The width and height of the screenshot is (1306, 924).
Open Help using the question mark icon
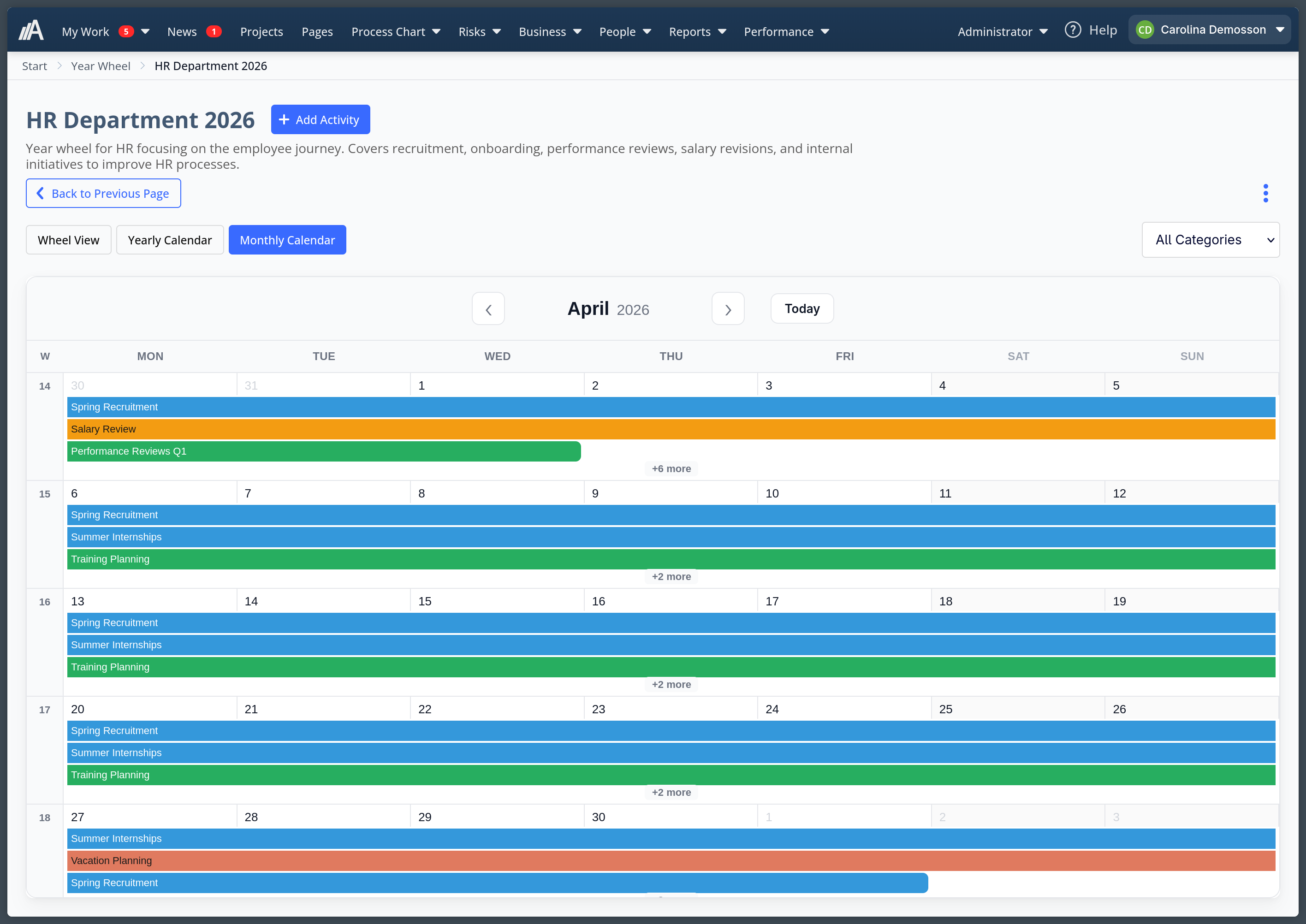click(x=1073, y=29)
